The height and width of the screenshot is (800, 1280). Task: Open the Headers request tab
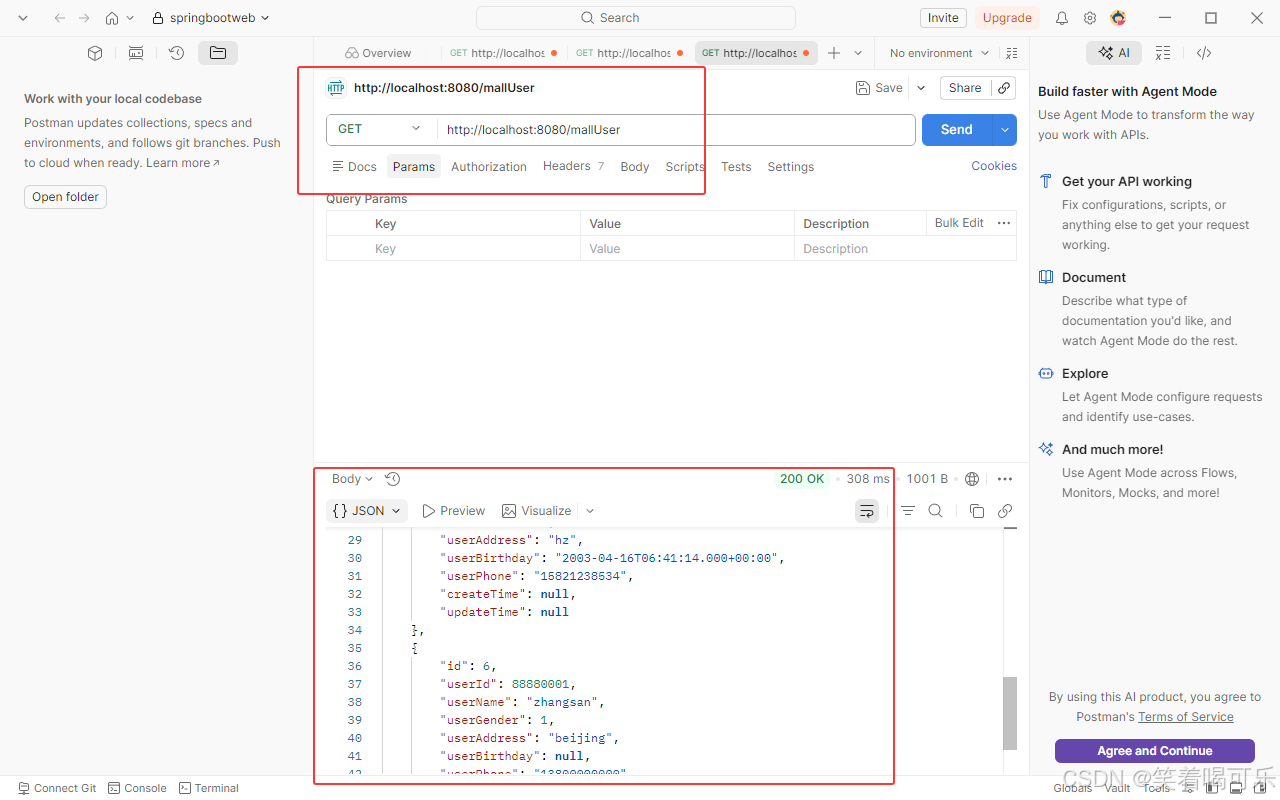pos(573,166)
